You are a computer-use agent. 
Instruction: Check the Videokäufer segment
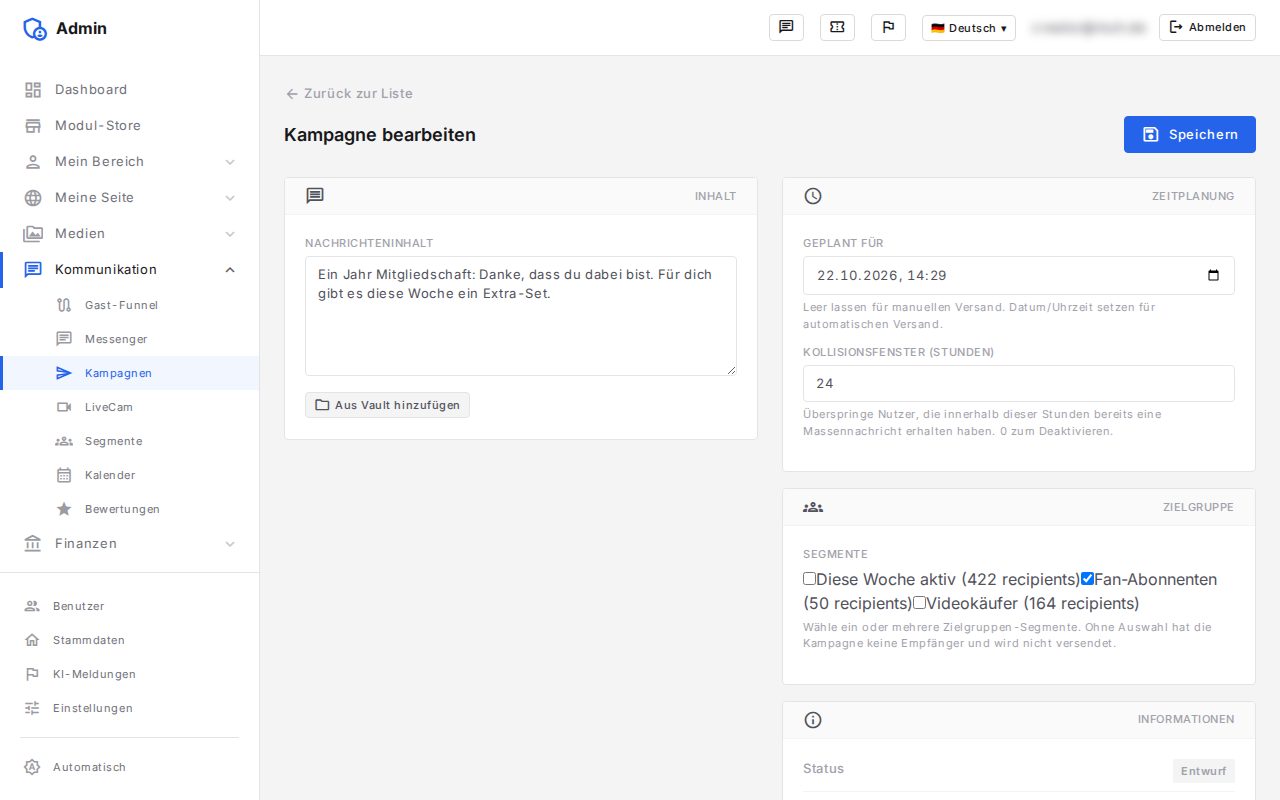tap(919, 602)
